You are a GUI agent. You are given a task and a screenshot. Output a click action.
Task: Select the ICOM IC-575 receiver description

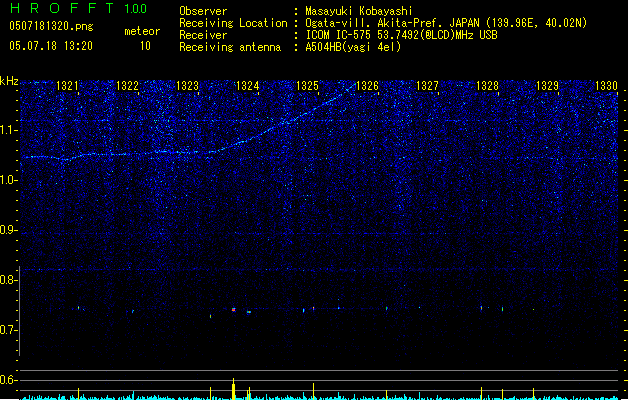(401, 35)
